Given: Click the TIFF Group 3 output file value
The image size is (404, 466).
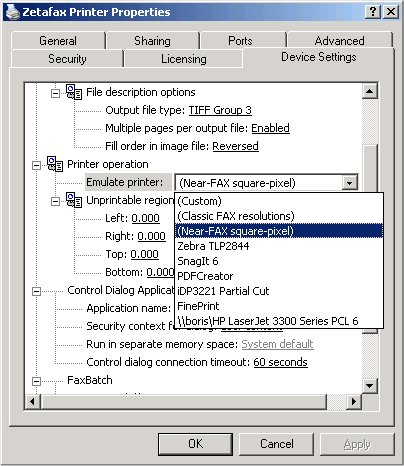Looking at the screenshot, I should (220, 110).
